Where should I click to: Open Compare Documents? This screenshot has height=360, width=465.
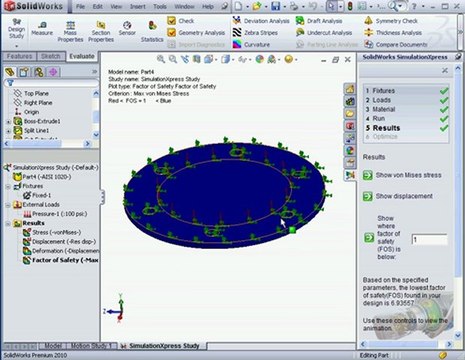(x=396, y=44)
